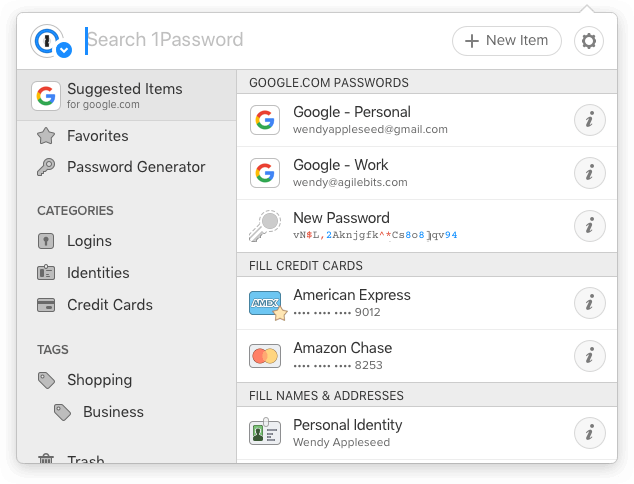Image resolution: width=634 pixels, height=484 pixels.
Task: Select the Identities category
Action: 127,273
